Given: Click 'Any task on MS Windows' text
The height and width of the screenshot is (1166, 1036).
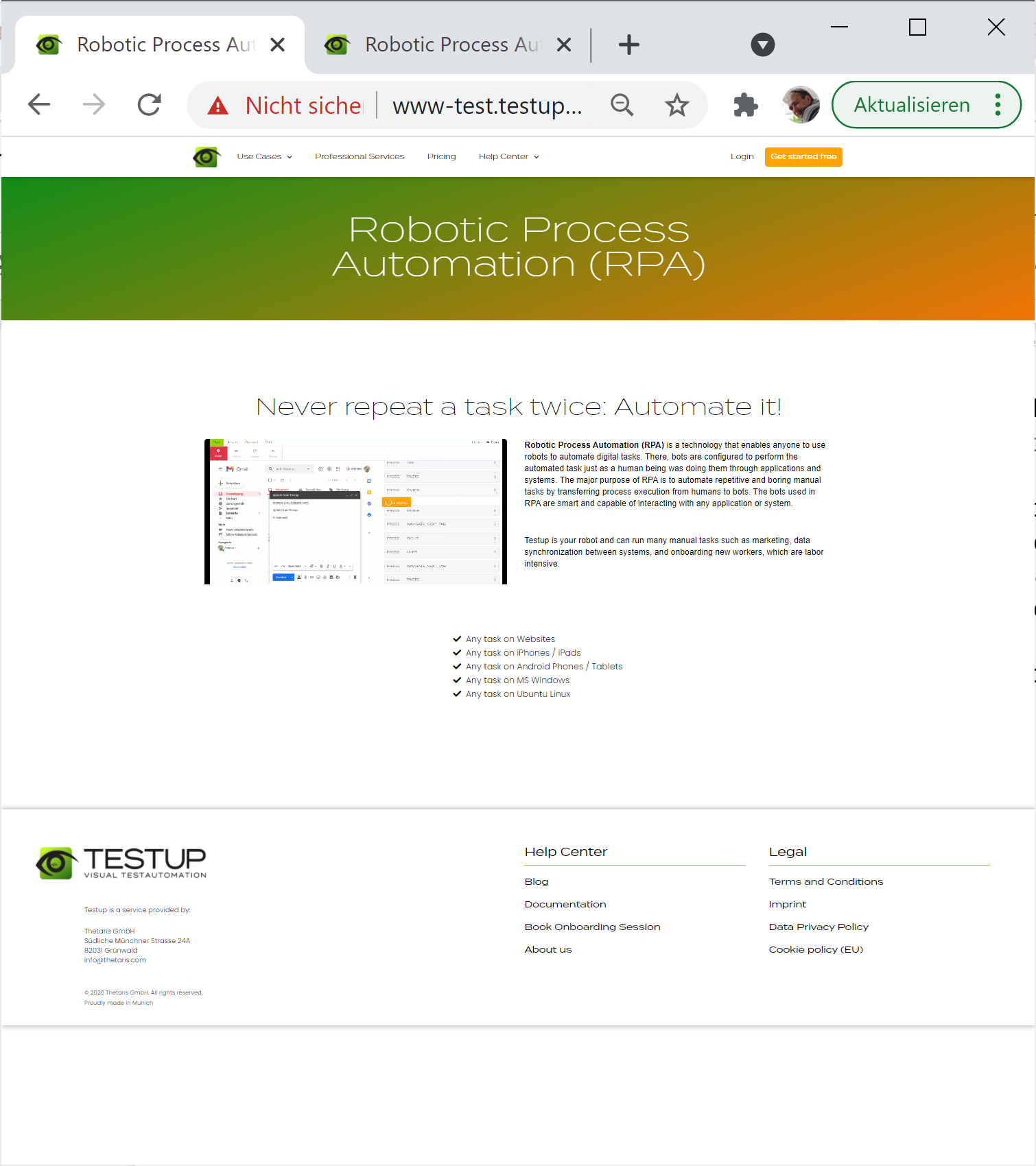Looking at the screenshot, I should [x=517, y=680].
